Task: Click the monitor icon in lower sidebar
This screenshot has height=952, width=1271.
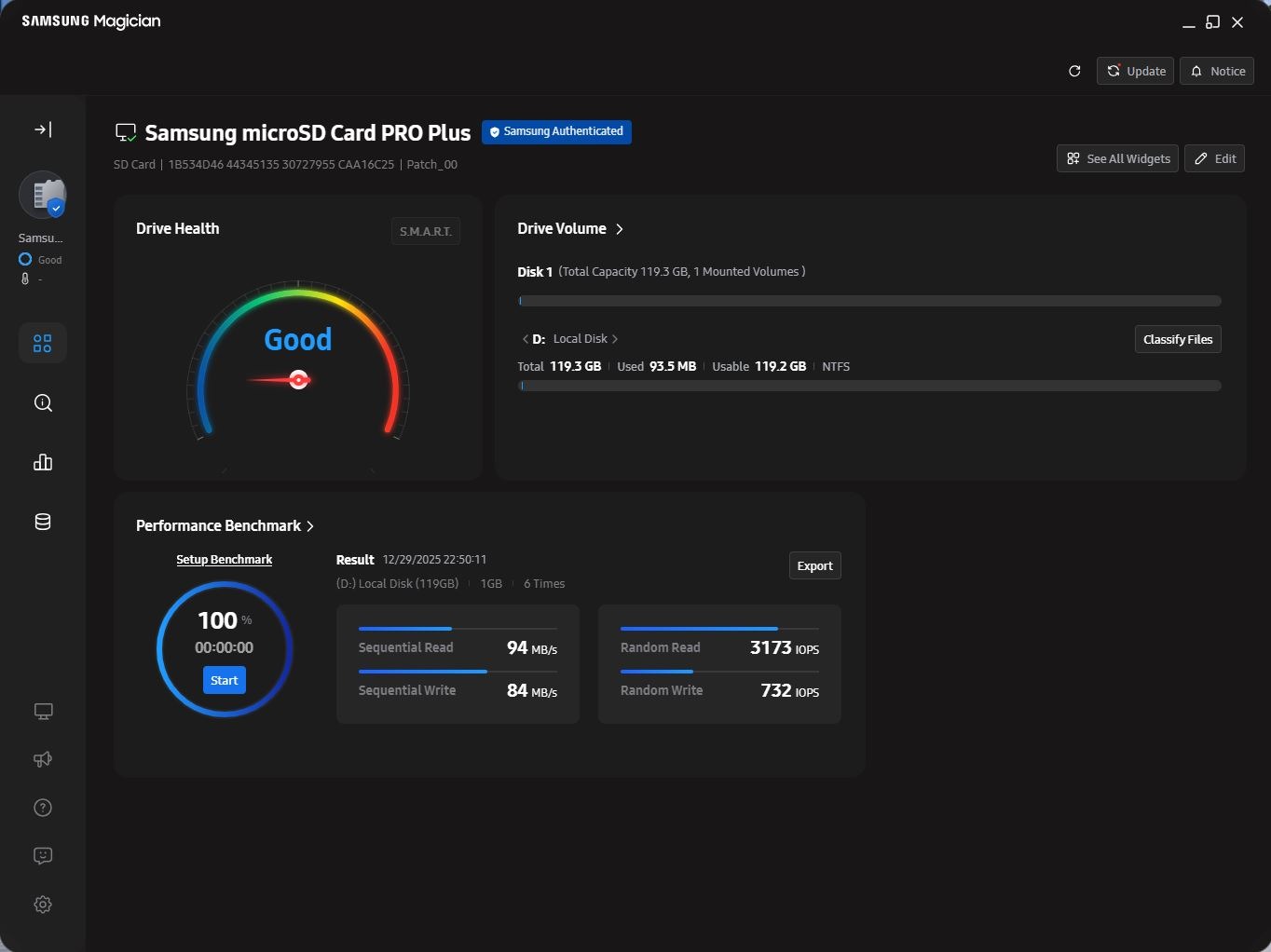Action: (x=43, y=712)
